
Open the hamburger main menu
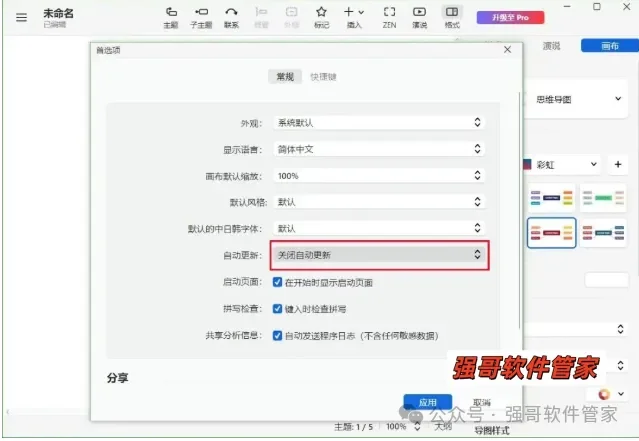21,18
